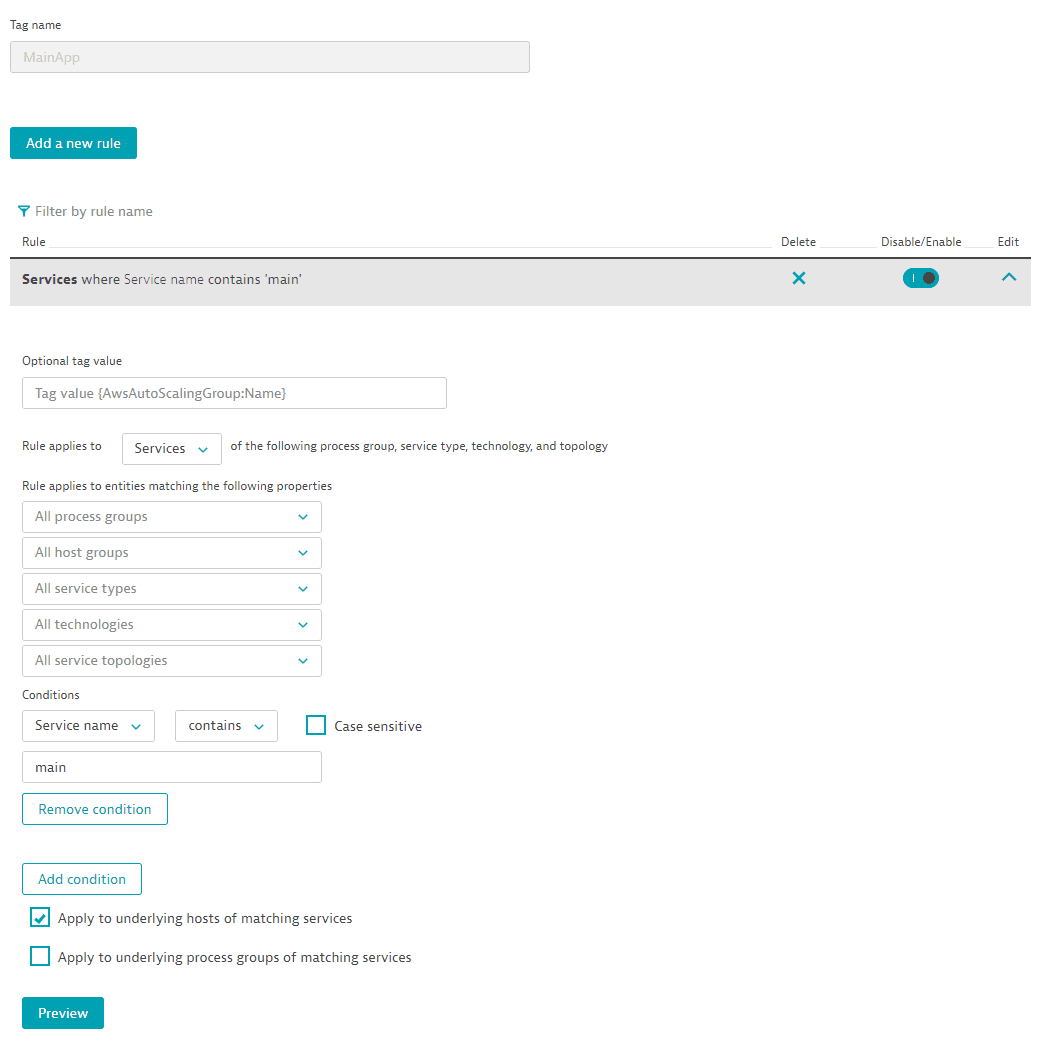Image resolution: width=1037 pixels, height=1061 pixels.
Task: Click the Add a new rule button
Action: click(x=73, y=143)
